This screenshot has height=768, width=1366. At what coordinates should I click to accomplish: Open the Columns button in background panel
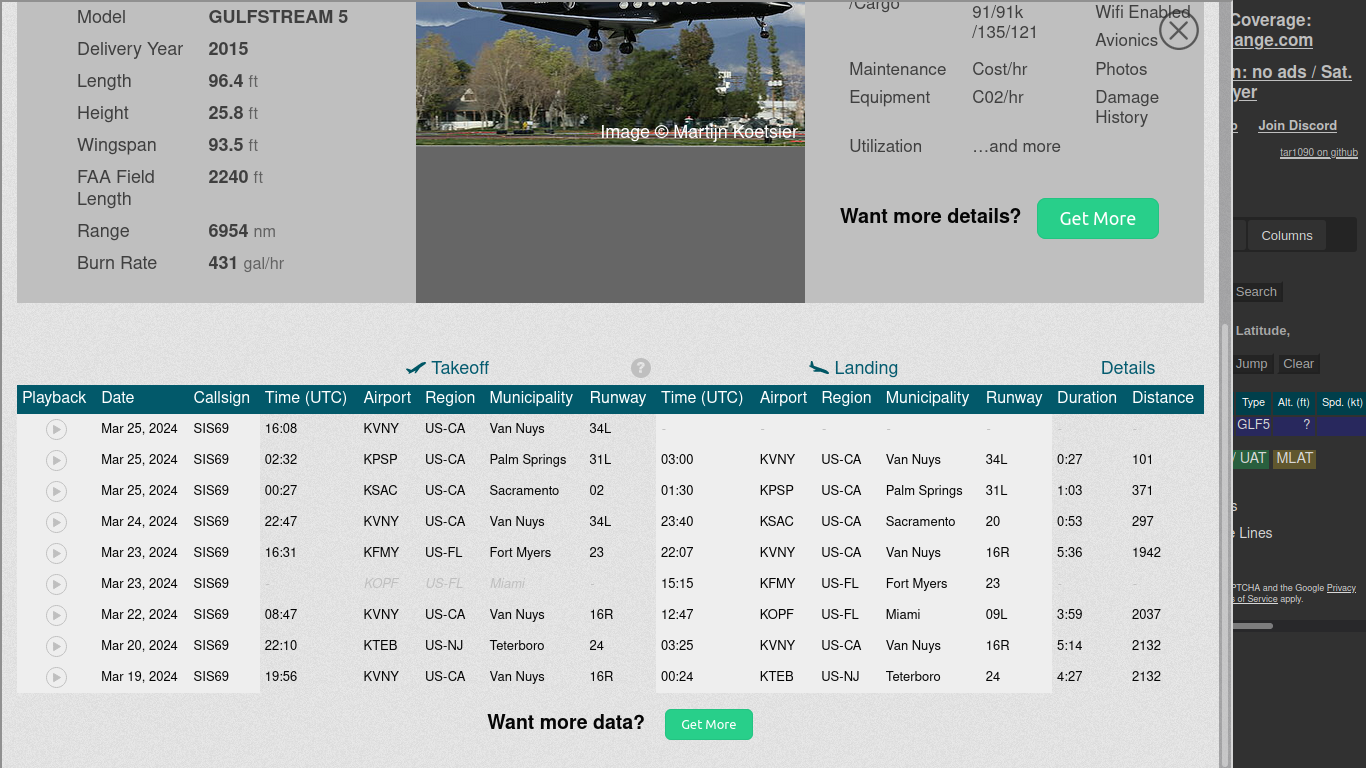click(x=1287, y=235)
